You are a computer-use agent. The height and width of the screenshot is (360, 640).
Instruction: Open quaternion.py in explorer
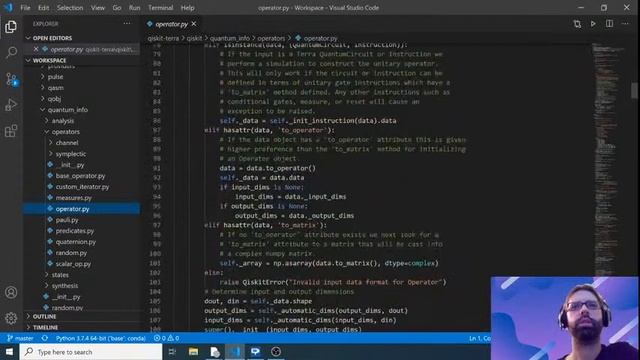(76, 242)
